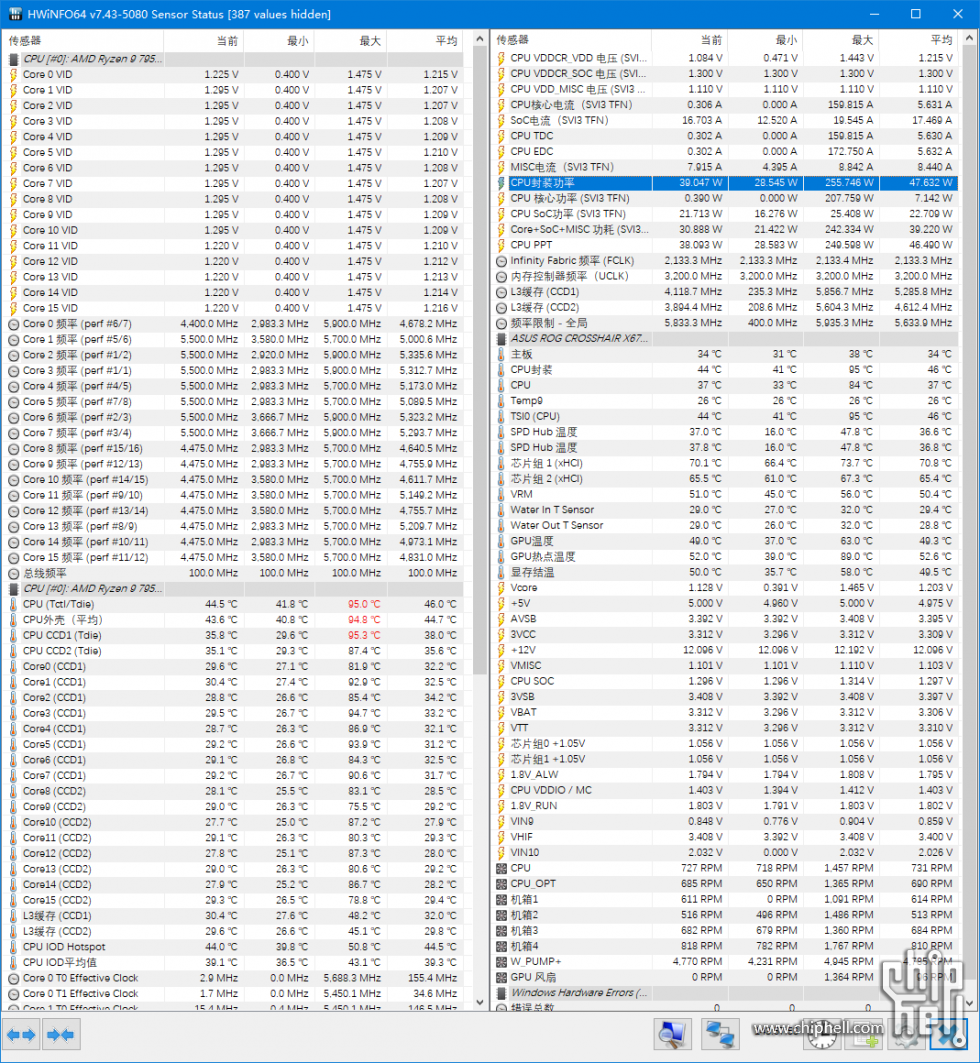Click the expand-columns arrows button in bottom toolbar
980x1063 pixels.
coord(21,1035)
